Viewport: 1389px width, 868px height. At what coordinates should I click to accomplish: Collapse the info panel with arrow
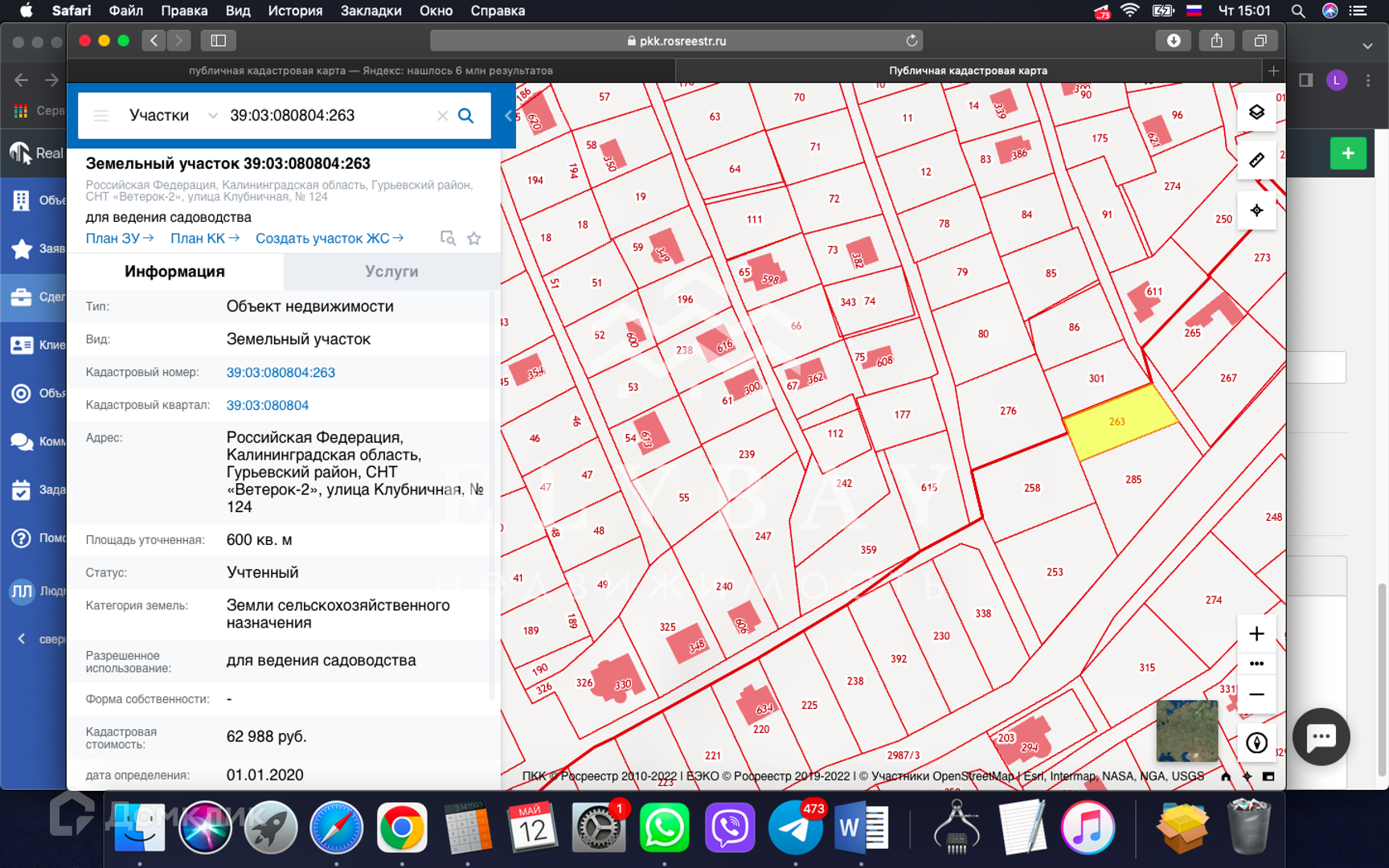508,116
